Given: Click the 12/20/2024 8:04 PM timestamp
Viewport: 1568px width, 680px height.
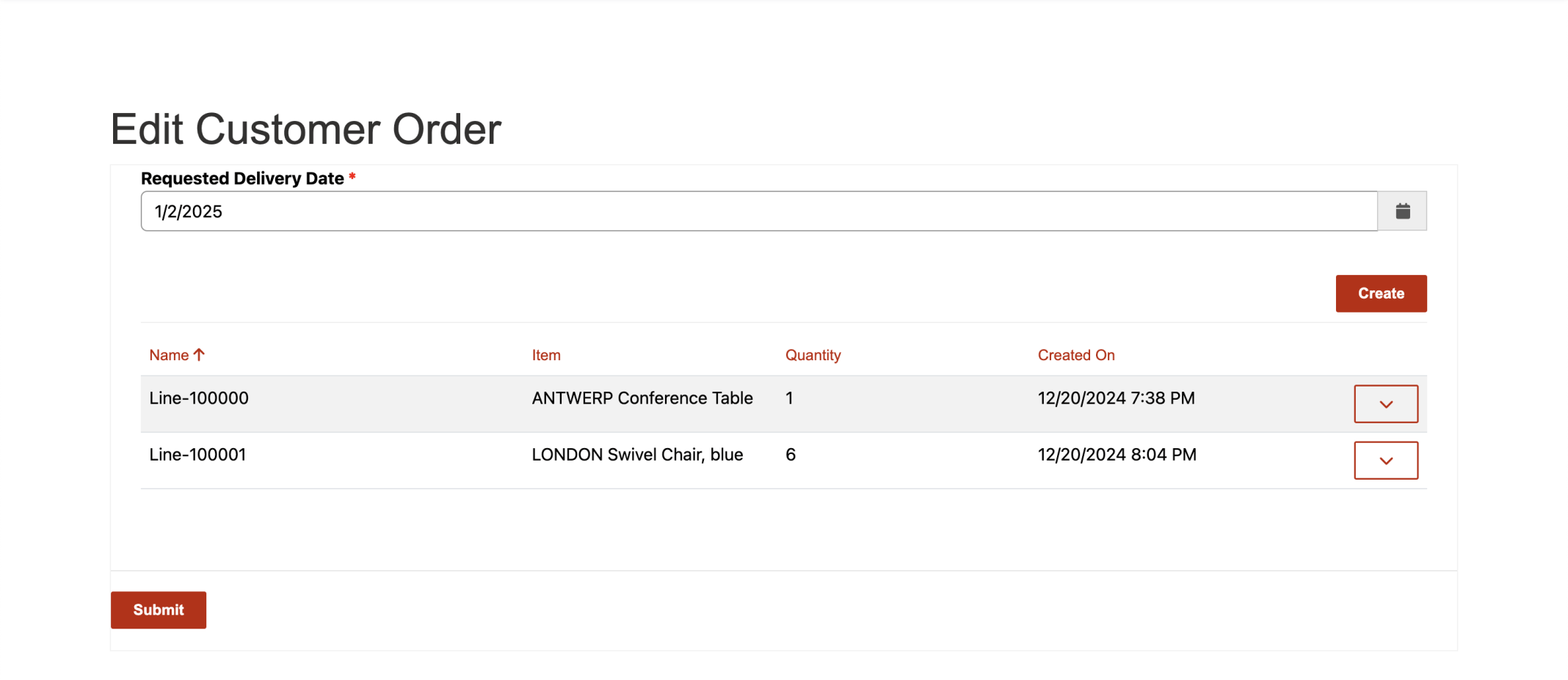Looking at the screenshot, I should 1117,455.
